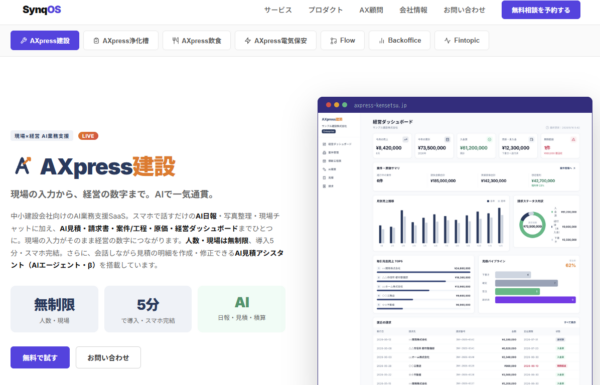Click the ¥142,300,000 summary value
This screenshot has width=600, height=385.
494,181
